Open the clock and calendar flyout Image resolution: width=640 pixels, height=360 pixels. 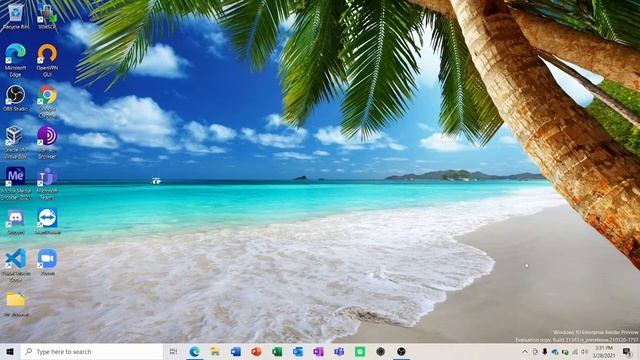tap(604, 351)
